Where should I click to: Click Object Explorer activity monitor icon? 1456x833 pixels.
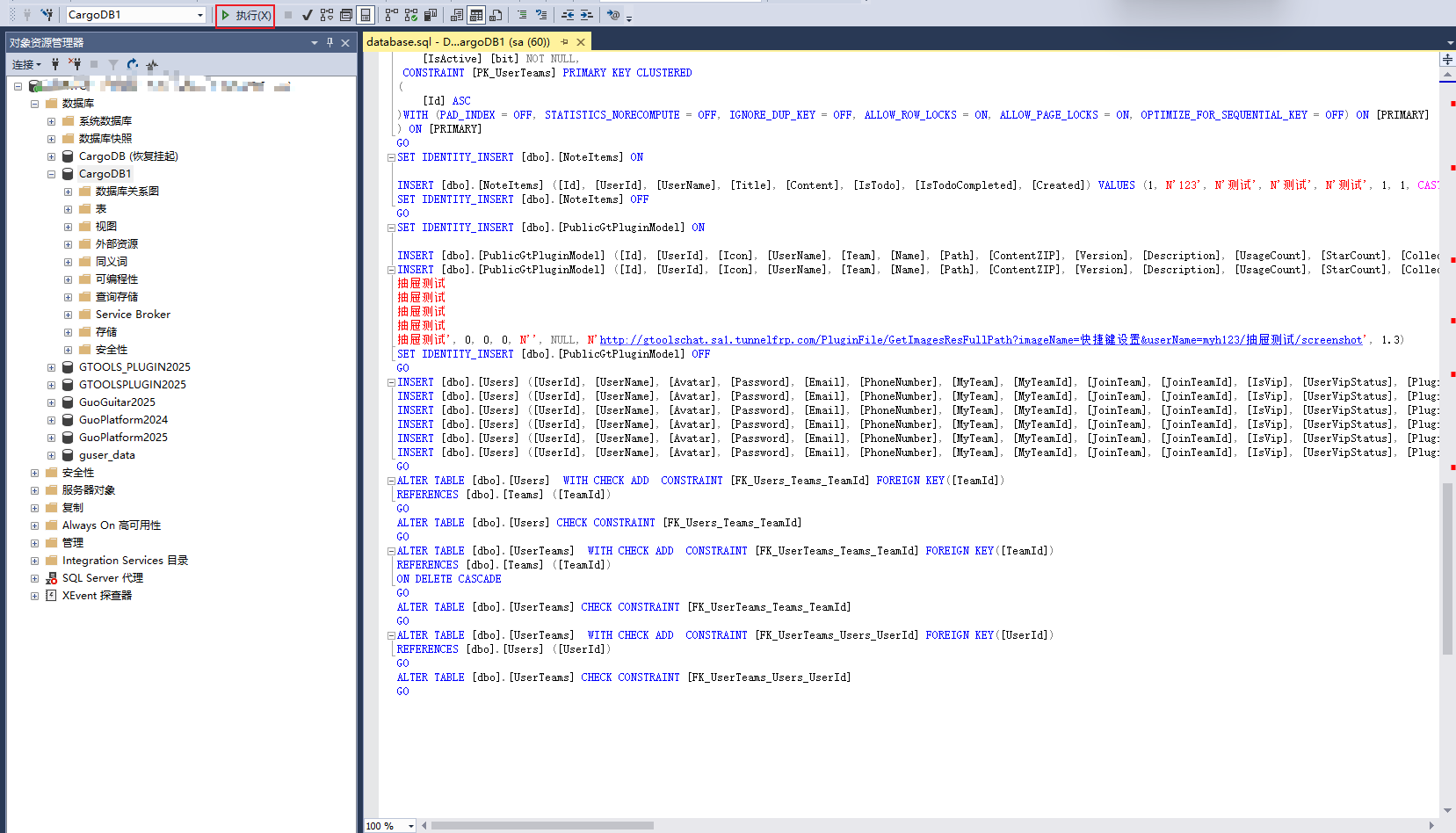coord(152,64)
